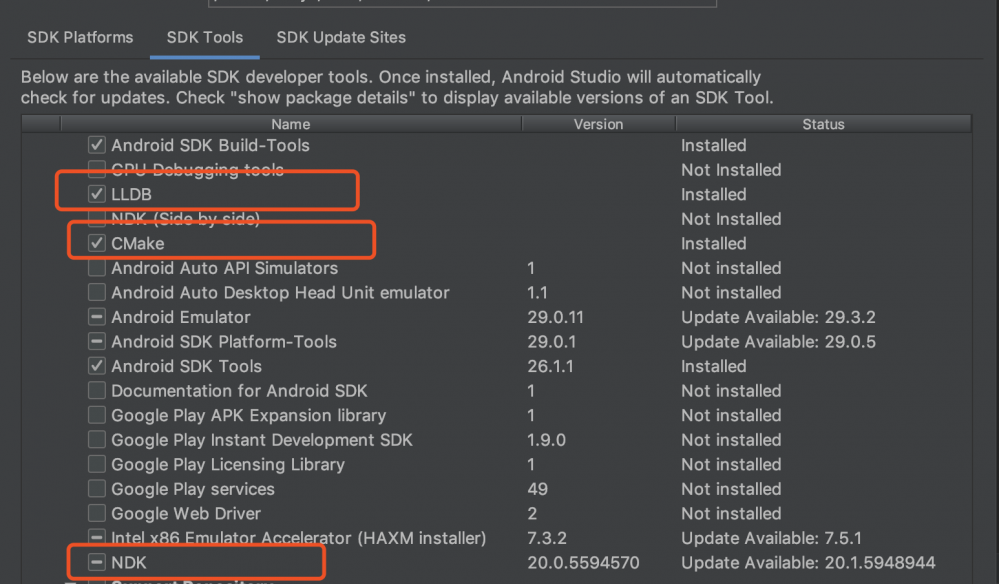999x584 pixels.
Task: Toggle Android Emulator update checkbox
Action: pyautogui.click(x=97, y=317)
